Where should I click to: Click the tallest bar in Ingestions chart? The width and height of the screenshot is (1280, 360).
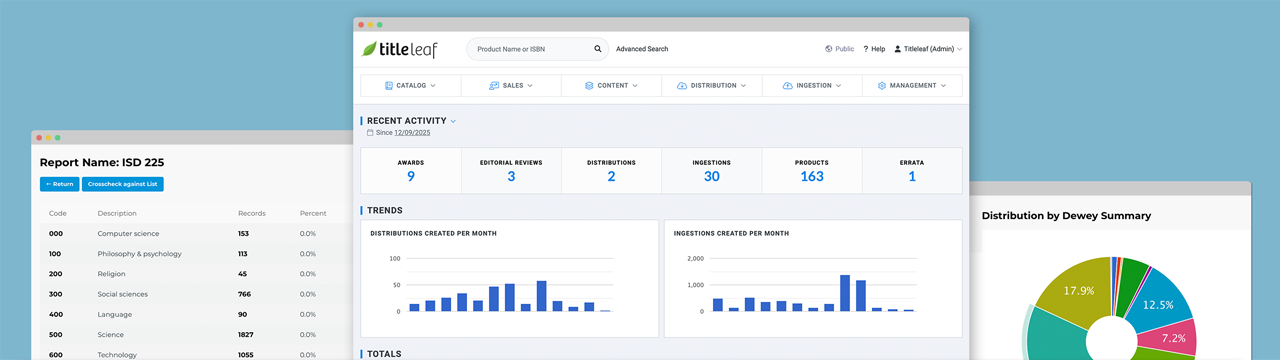[x=845, y=293]
